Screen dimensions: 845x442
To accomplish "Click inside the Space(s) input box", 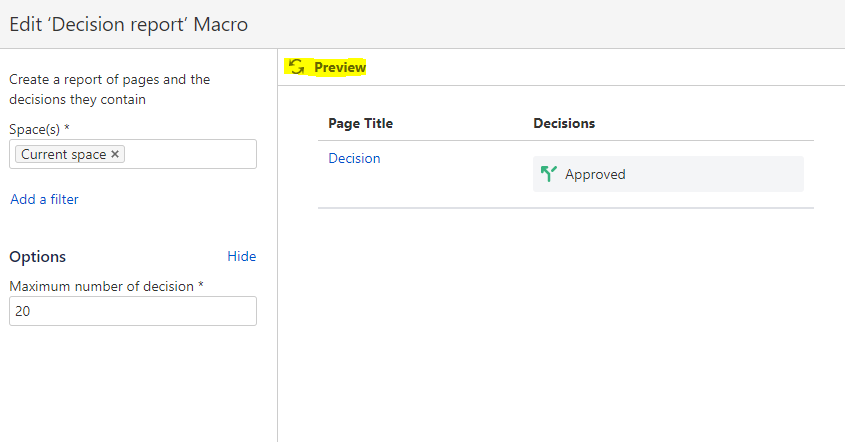I will coord(189,154).
